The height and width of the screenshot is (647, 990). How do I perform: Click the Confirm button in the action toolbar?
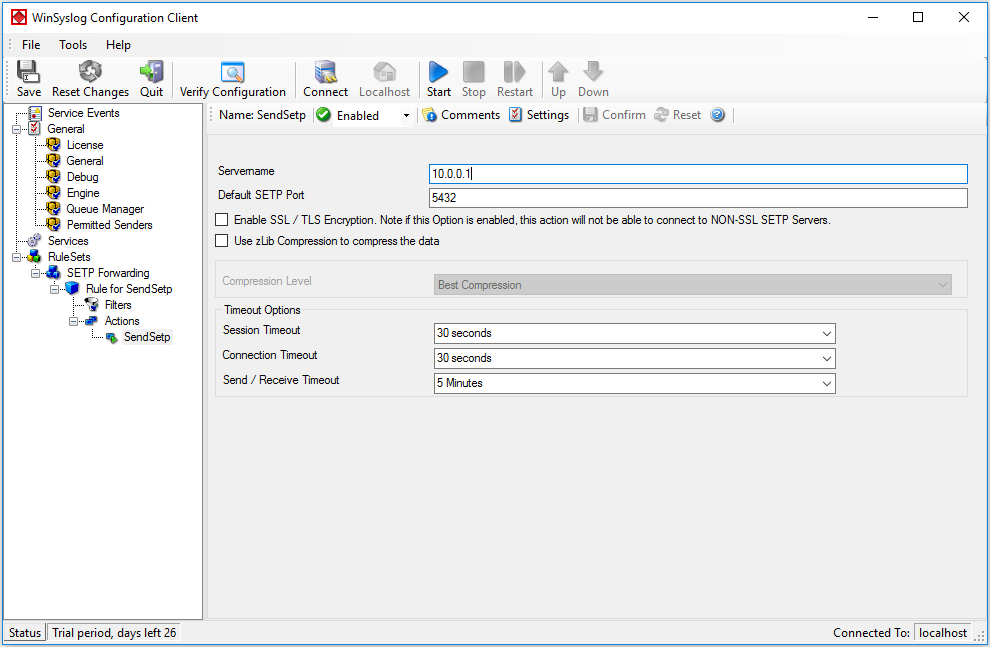point(615,115)
